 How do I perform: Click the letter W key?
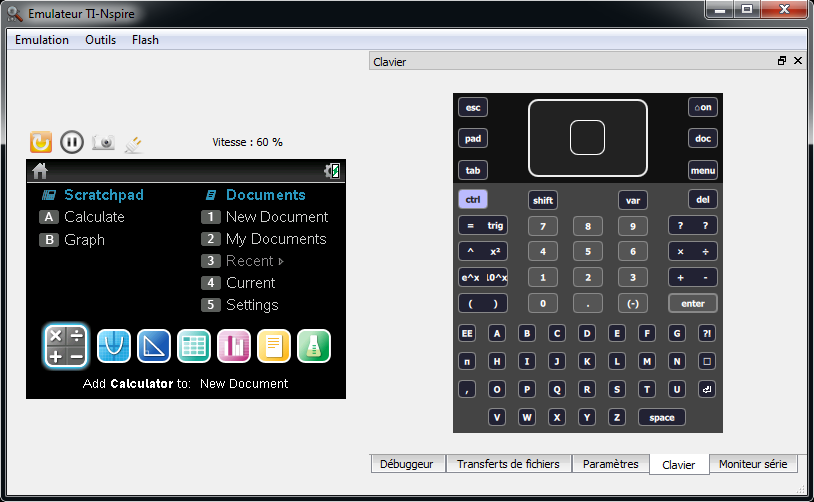(x=527, y=417)
